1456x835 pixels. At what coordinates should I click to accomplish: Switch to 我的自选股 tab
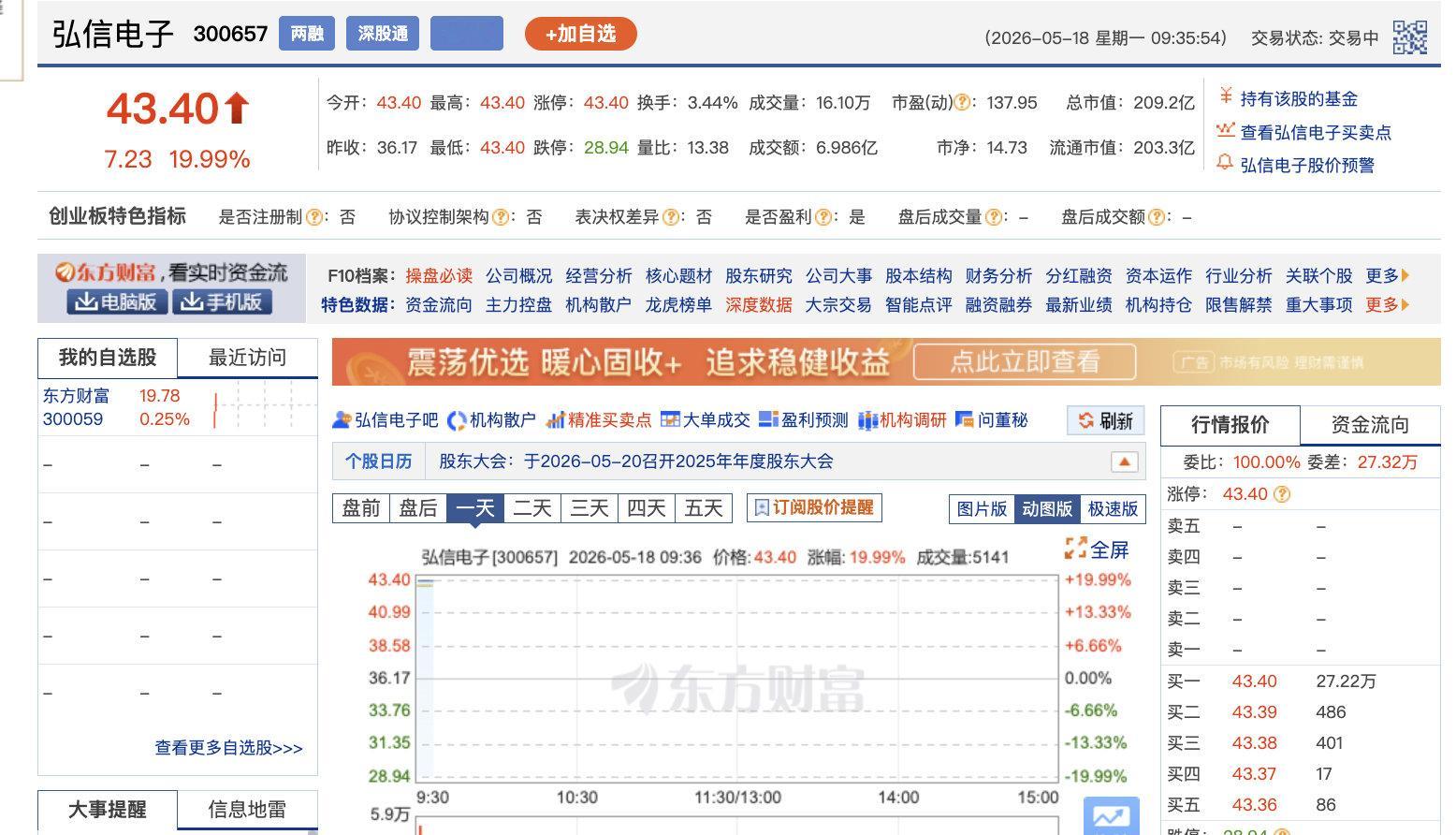pos(108,358)
